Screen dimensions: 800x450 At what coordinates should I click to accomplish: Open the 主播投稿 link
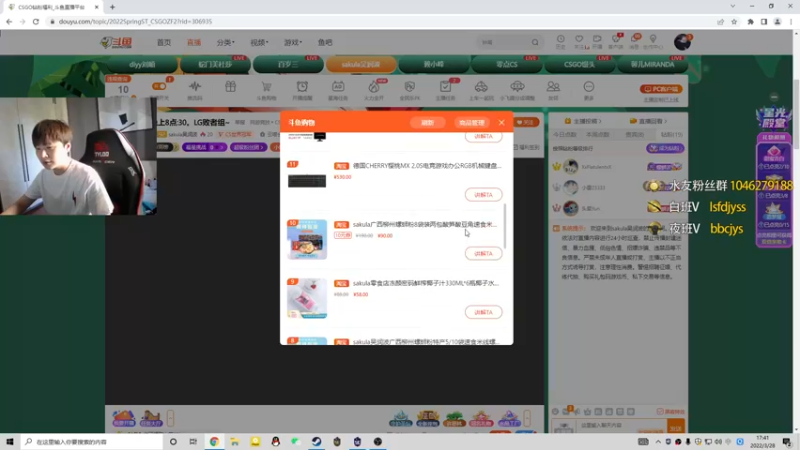coord(583,121)
